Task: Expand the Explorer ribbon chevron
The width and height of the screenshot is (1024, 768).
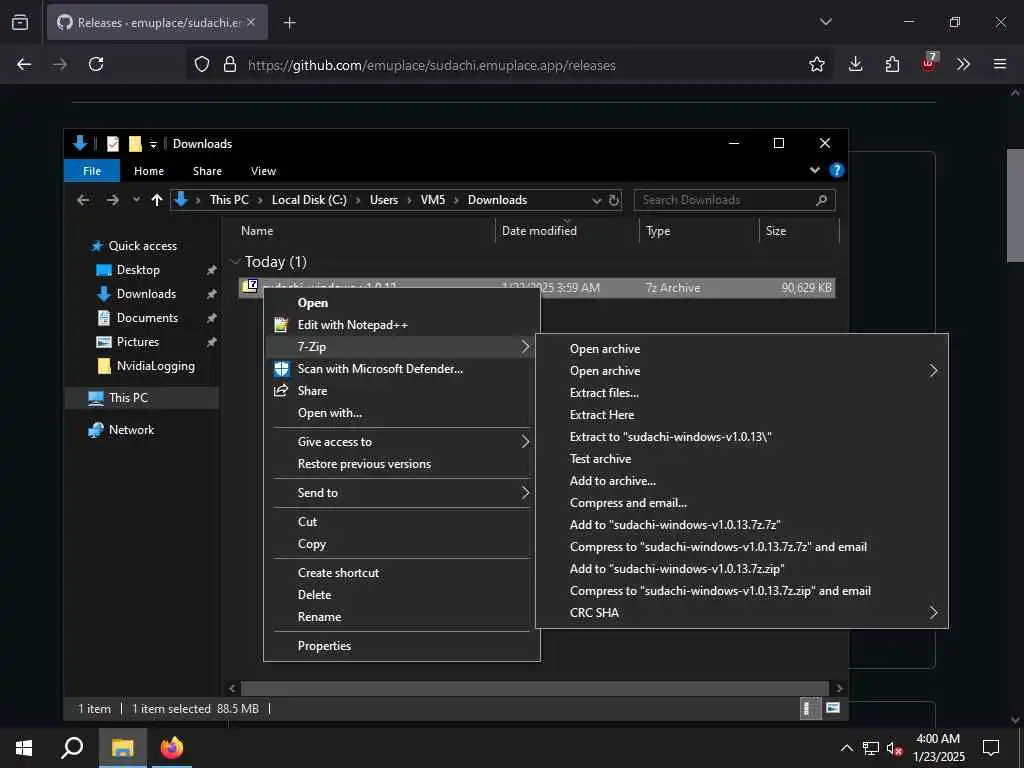Action: point(814,170)
